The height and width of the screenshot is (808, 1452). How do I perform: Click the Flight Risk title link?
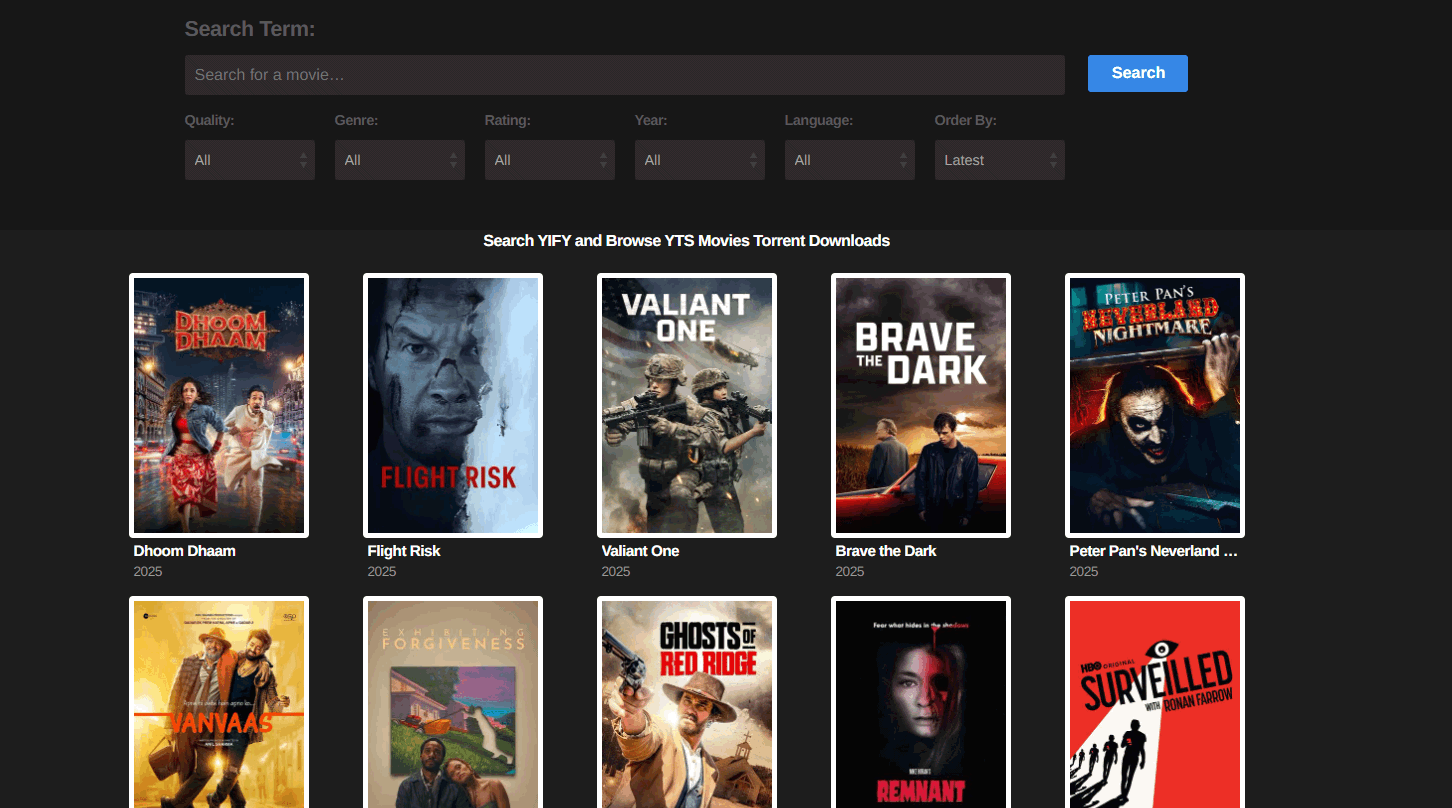[x=404, y=551]
